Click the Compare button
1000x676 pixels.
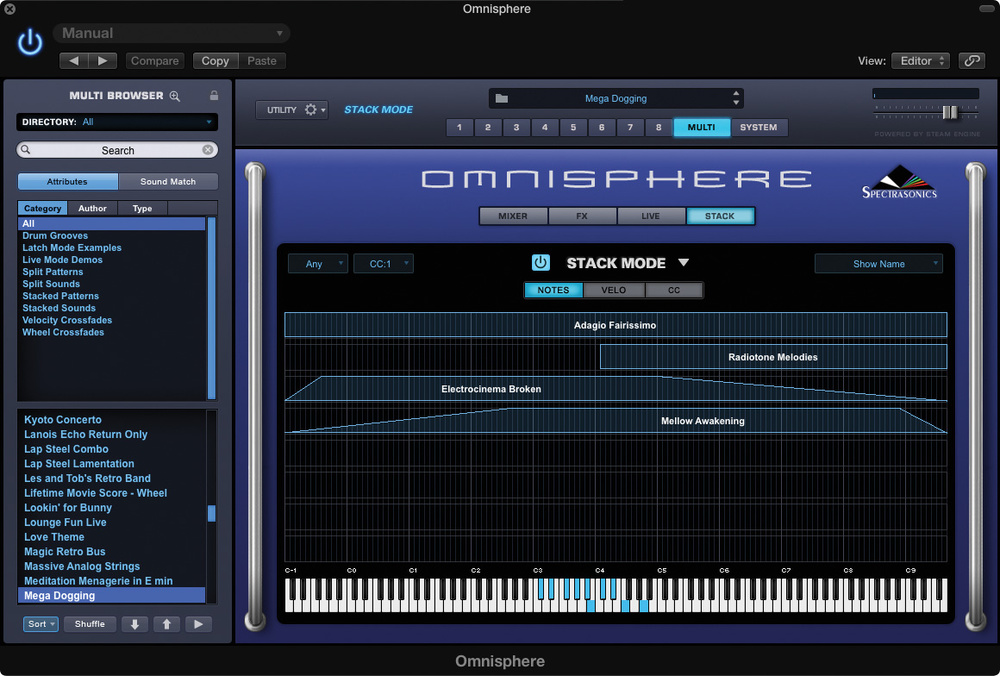[155, 61]
